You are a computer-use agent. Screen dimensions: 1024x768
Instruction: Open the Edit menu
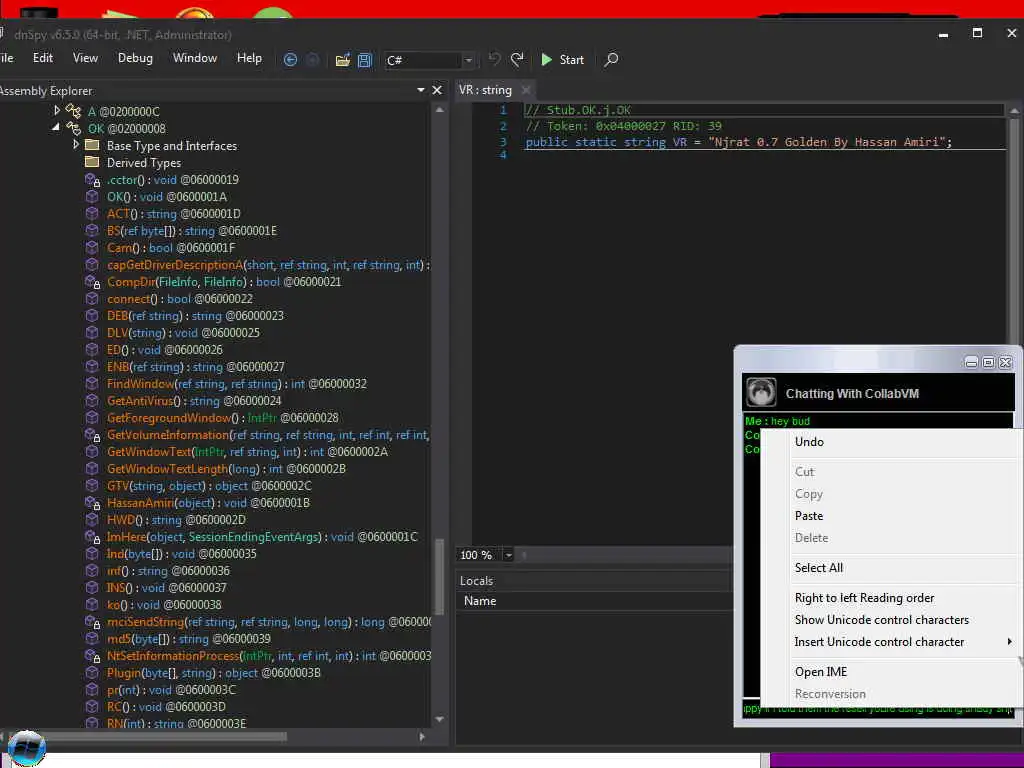(43, 58)
